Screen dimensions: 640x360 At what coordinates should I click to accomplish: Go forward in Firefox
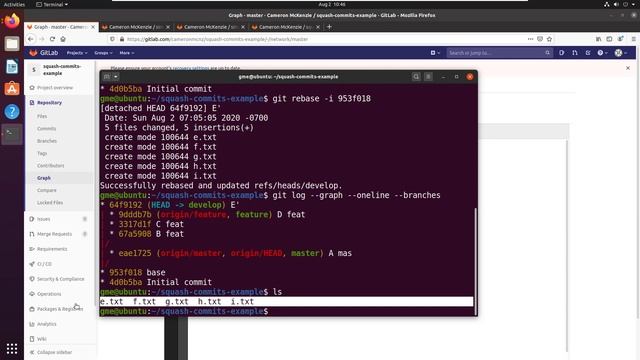42,39
